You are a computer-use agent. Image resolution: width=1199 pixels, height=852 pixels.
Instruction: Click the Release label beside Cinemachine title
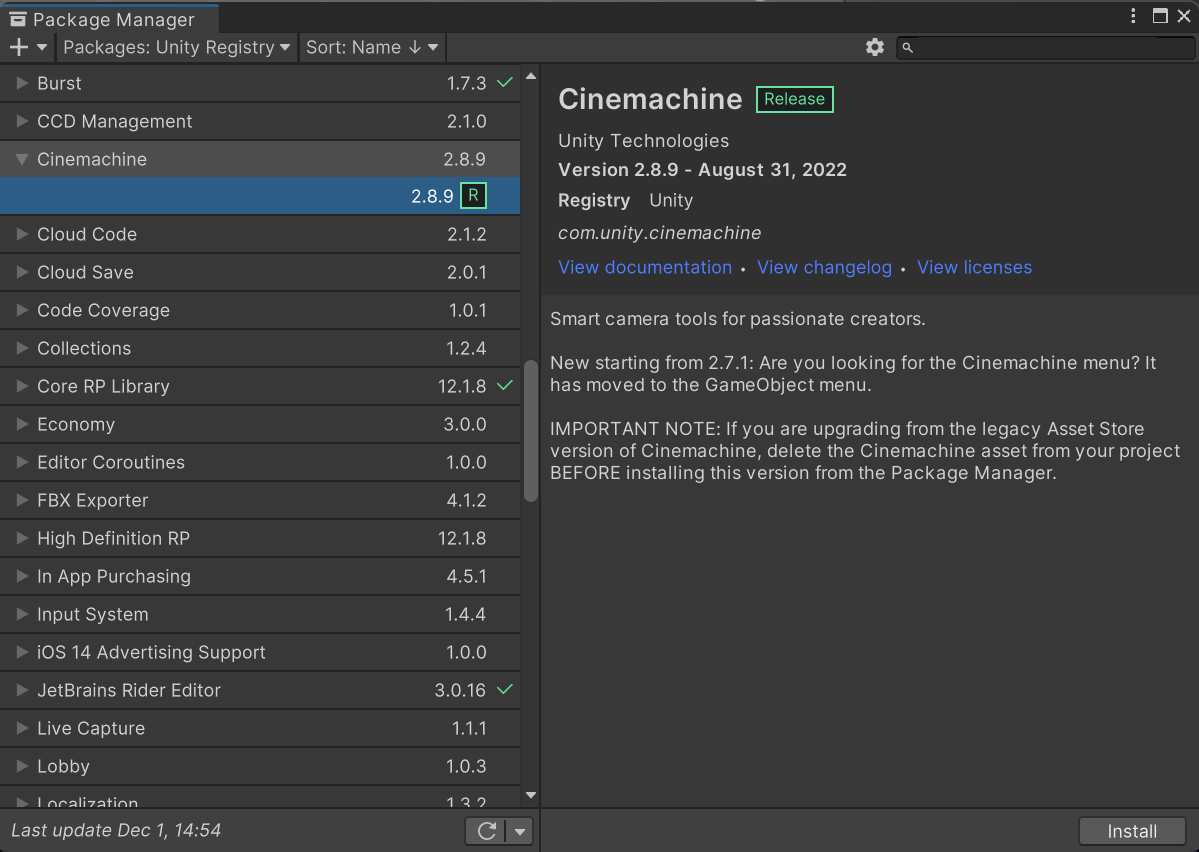(794, 99)
